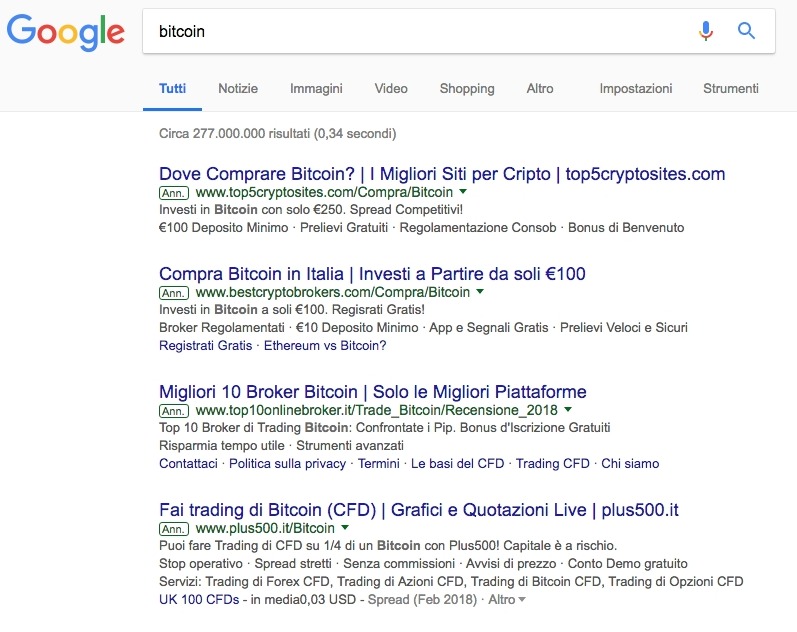The image size is (797, 632).
Task: Go to the Shopping tab
Action: point(467,88)
